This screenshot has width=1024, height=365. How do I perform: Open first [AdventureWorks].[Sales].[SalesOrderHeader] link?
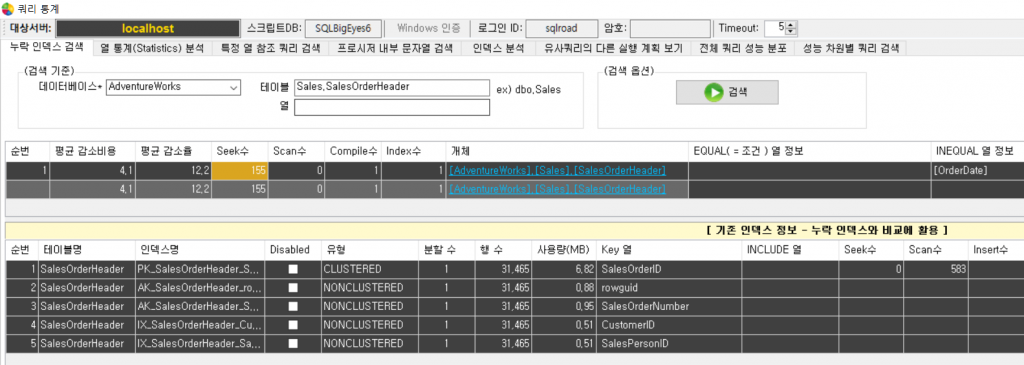click(x=557, y=170)
